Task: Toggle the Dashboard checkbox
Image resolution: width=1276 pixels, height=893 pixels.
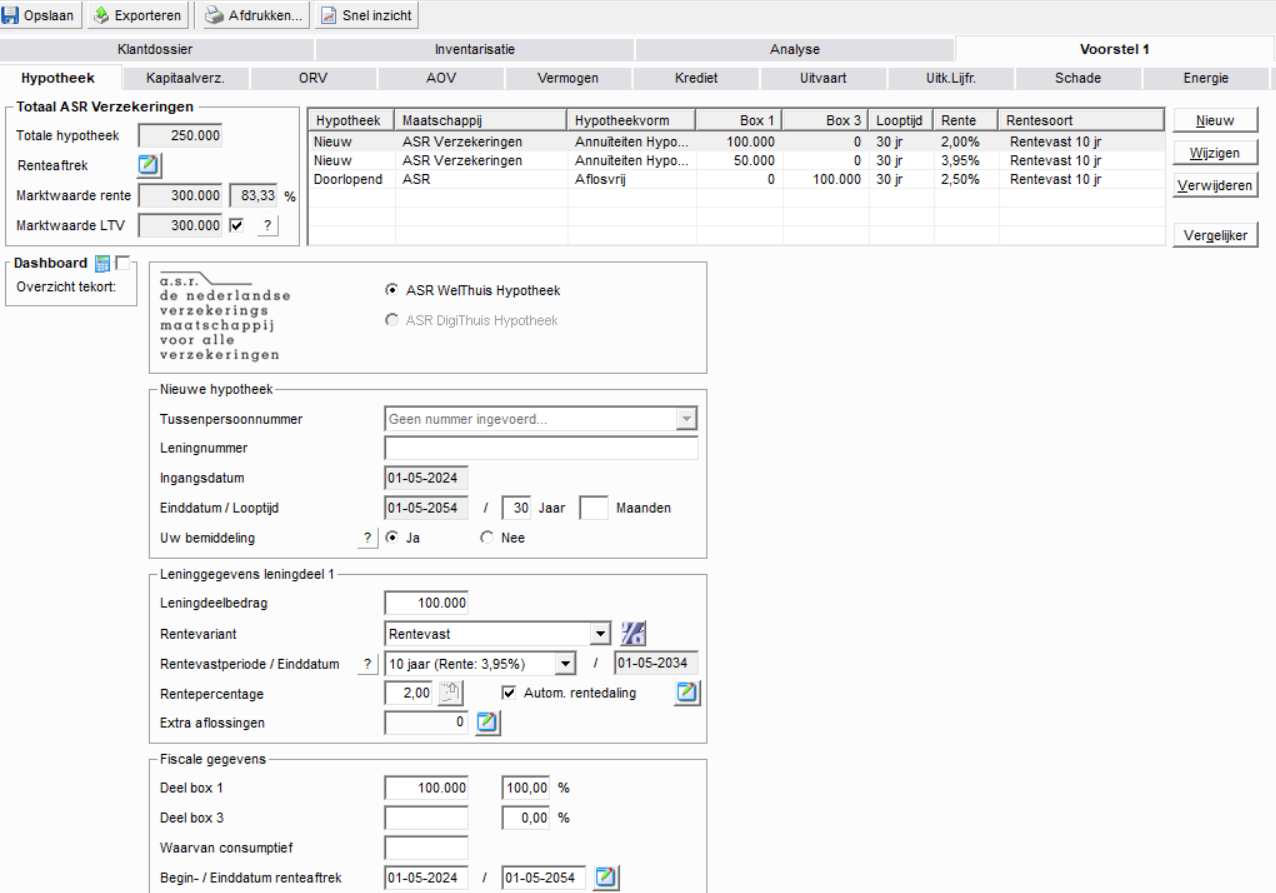Action: pyautogui.click(x=123, y=263)
